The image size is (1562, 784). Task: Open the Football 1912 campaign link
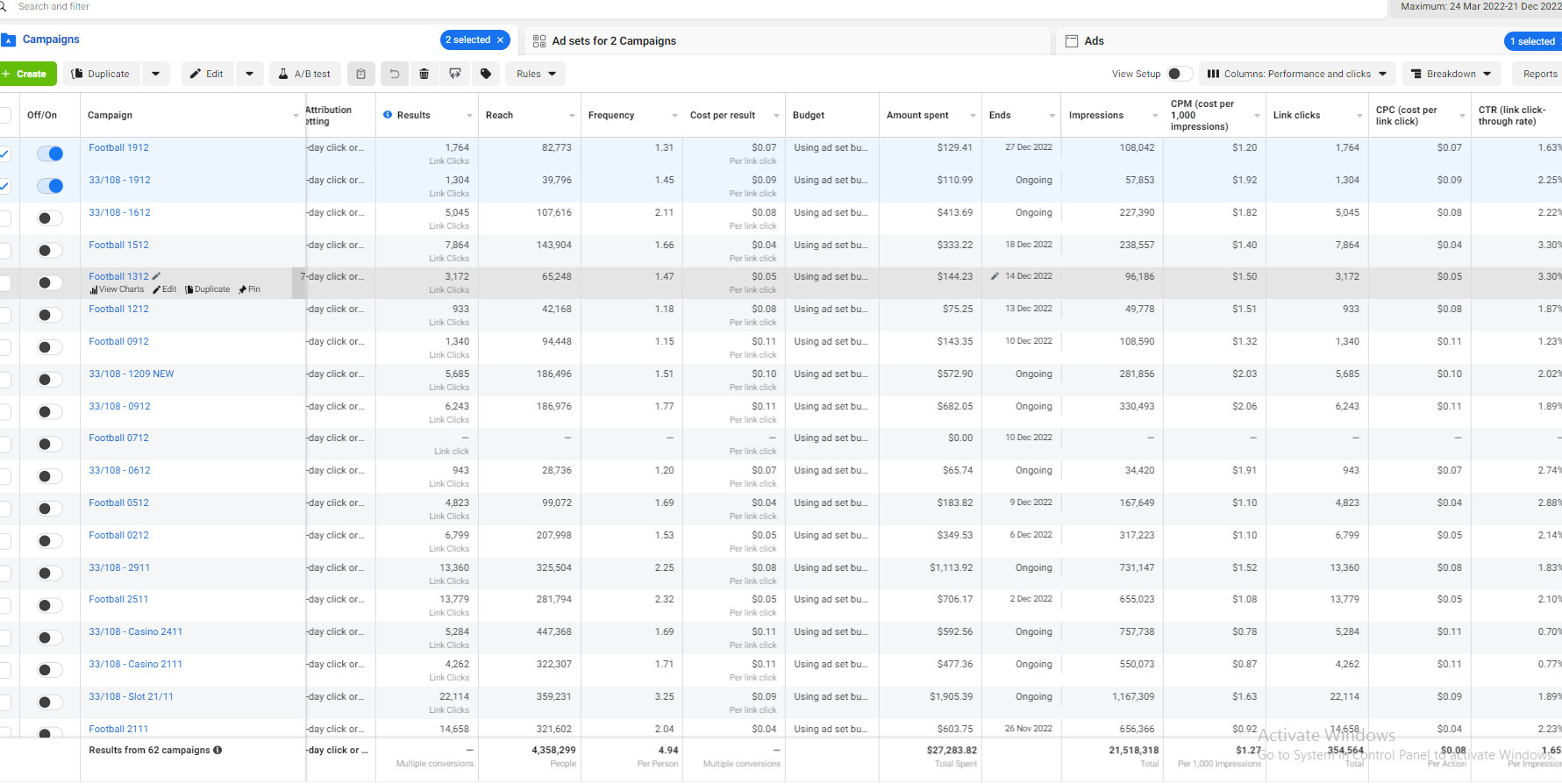(x=118, y=147)
